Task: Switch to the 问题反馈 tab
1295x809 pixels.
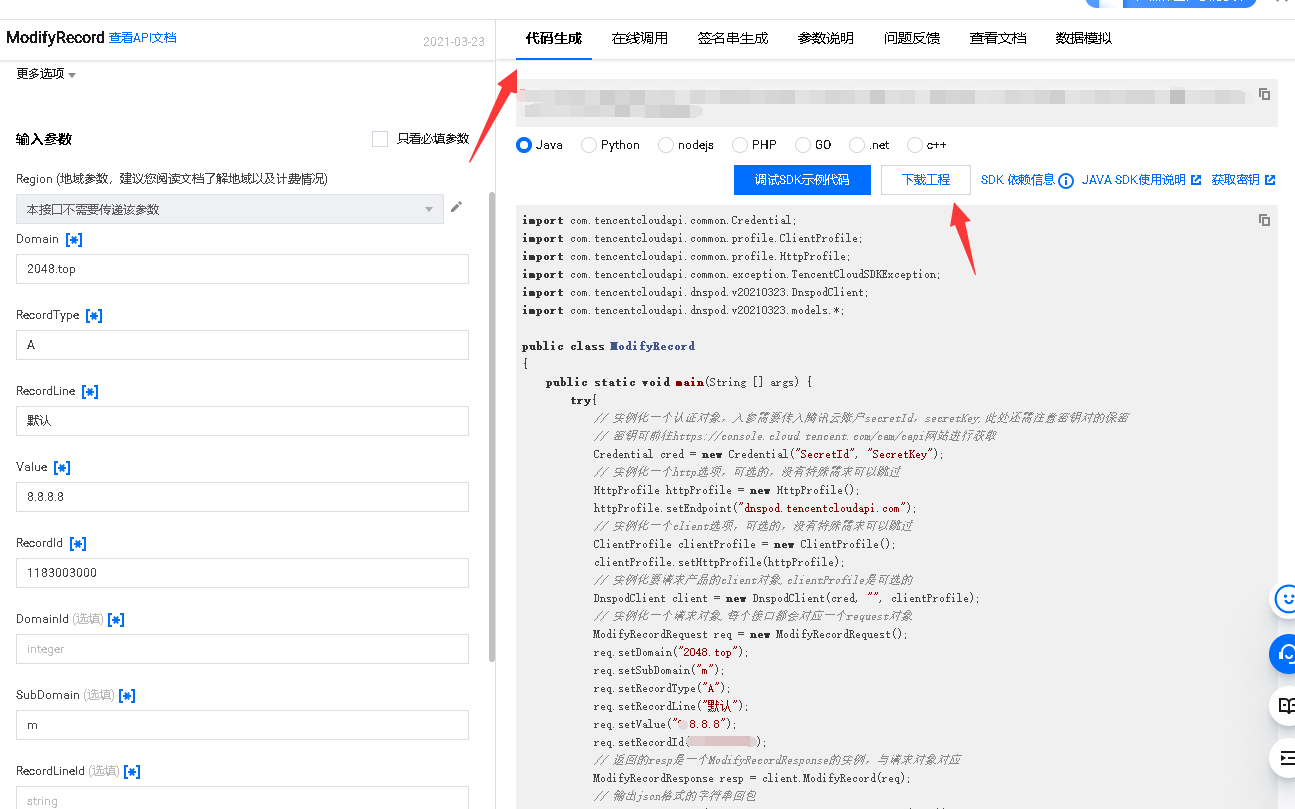Action: (x=912, y=38)
